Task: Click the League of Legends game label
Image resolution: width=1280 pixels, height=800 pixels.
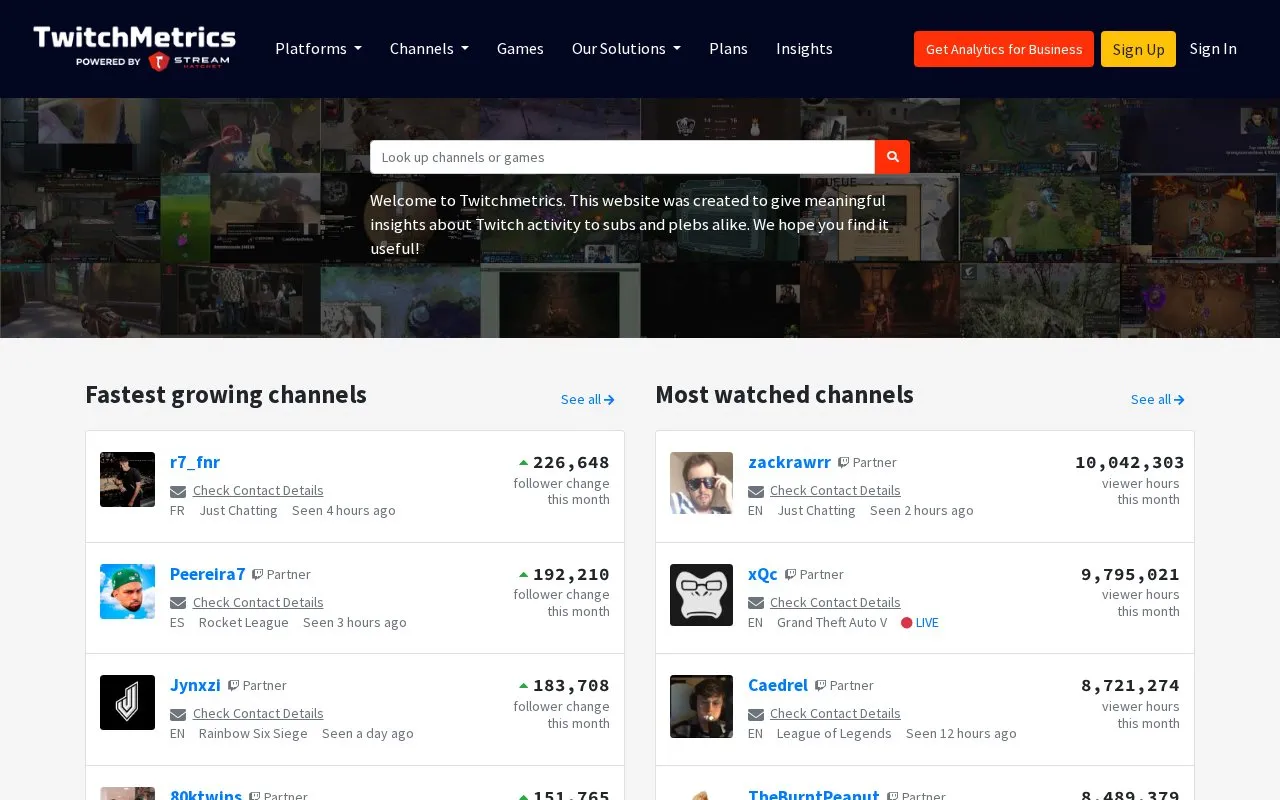Action: coord(834,733)
